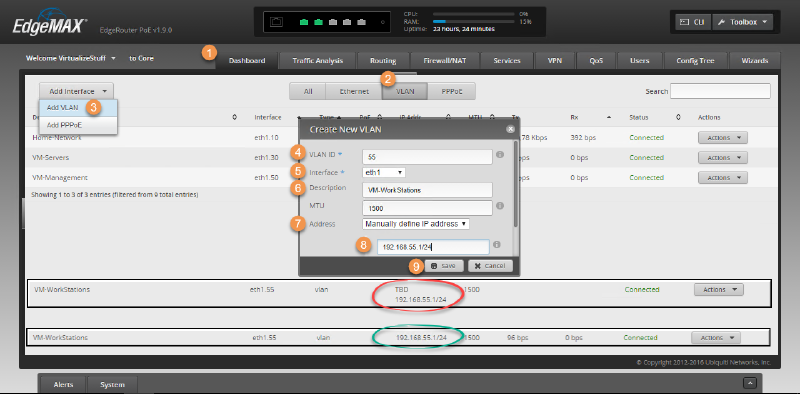This screenshot has height=394, width=800.
Task: Expand the bottom panel arrow
Action: click(x=749, y=383)
